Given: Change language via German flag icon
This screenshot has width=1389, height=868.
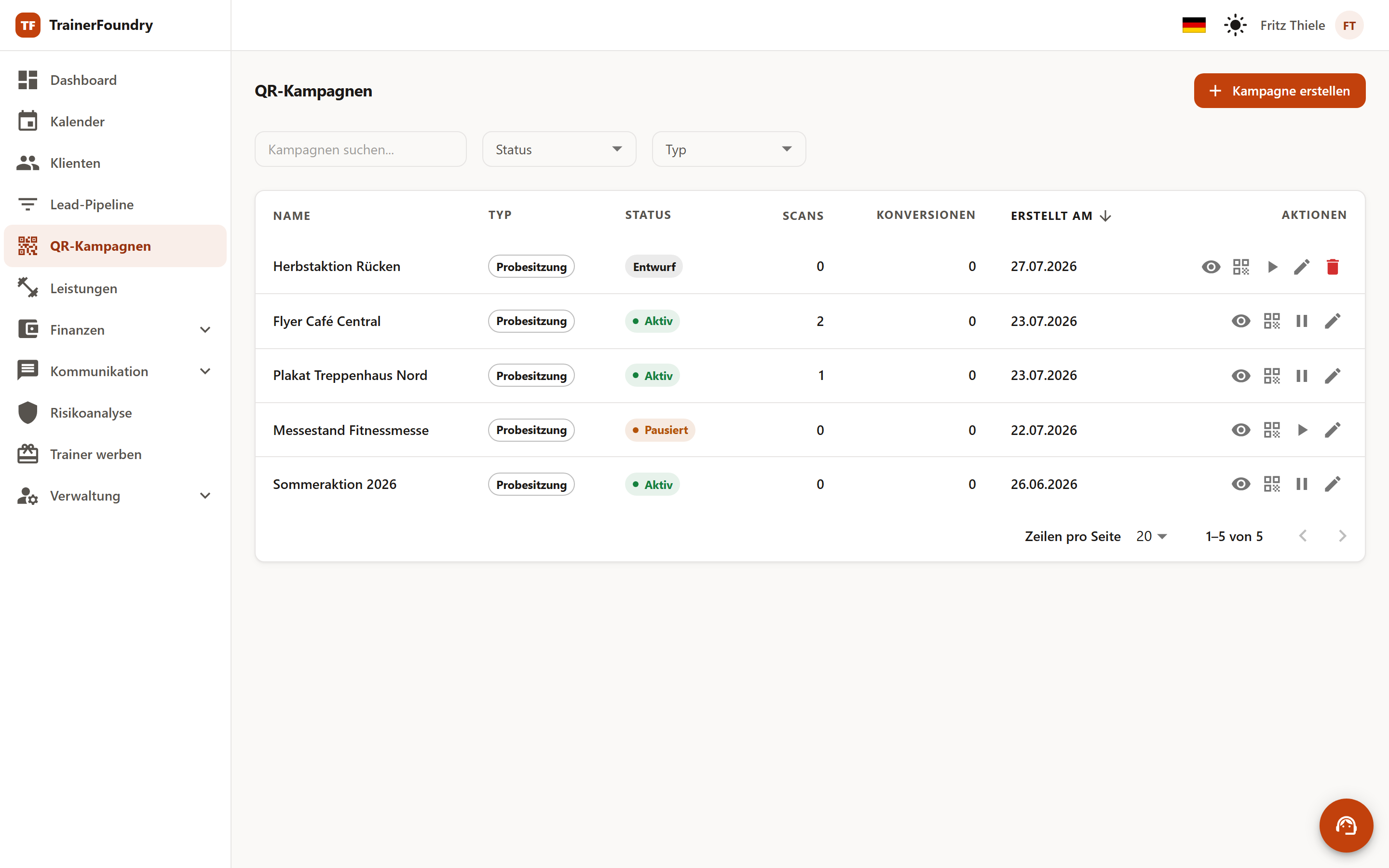Looking at the screenshot, I should pos(1194,25).
